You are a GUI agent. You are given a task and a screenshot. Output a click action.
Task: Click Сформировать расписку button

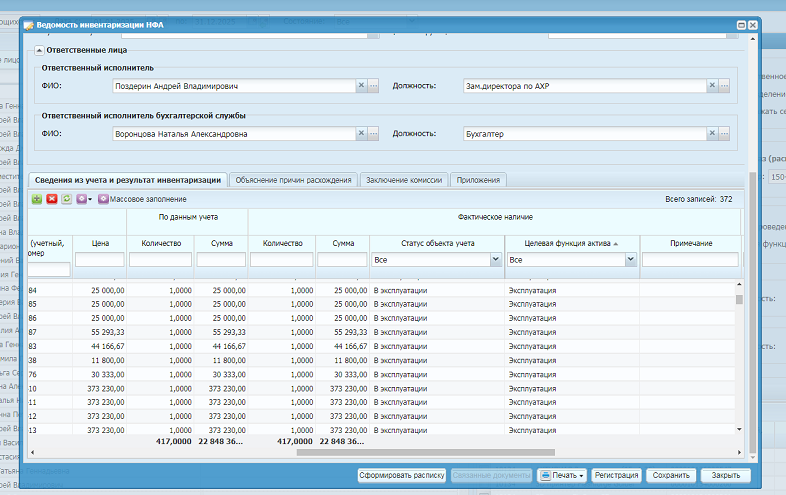pyautogui.click(x=401, y=476)
